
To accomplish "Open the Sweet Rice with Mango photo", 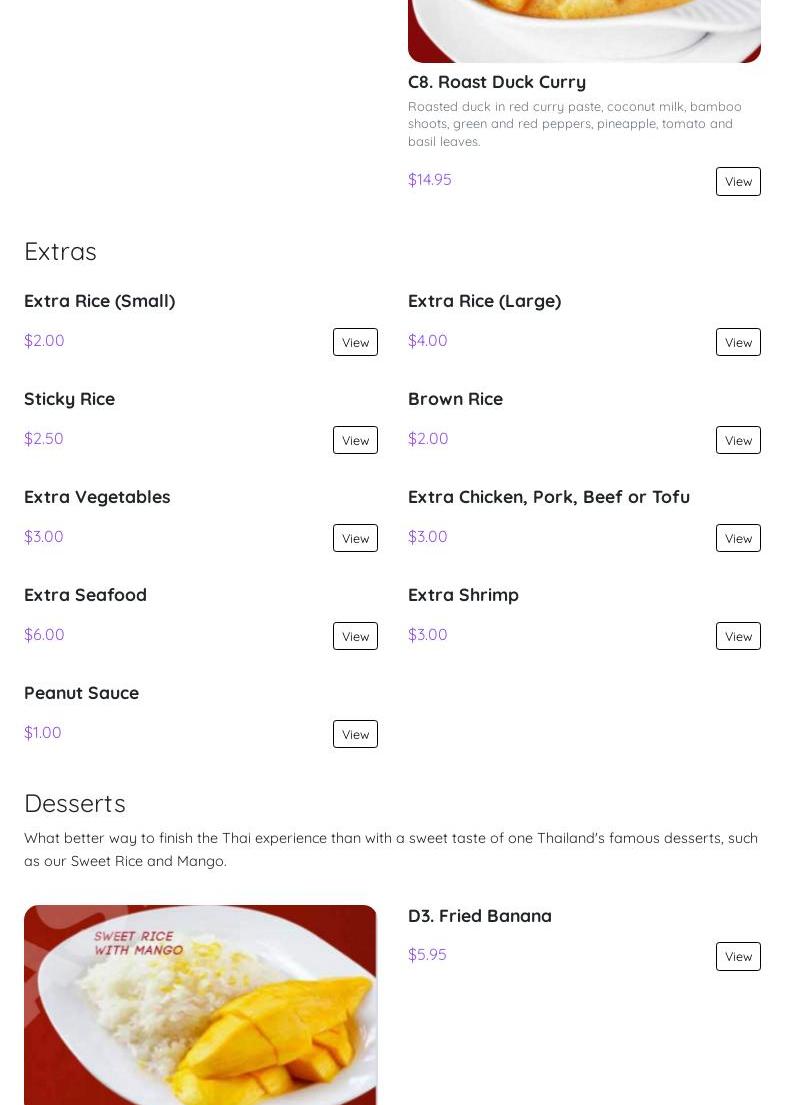I will click(x=200, y=1005).
